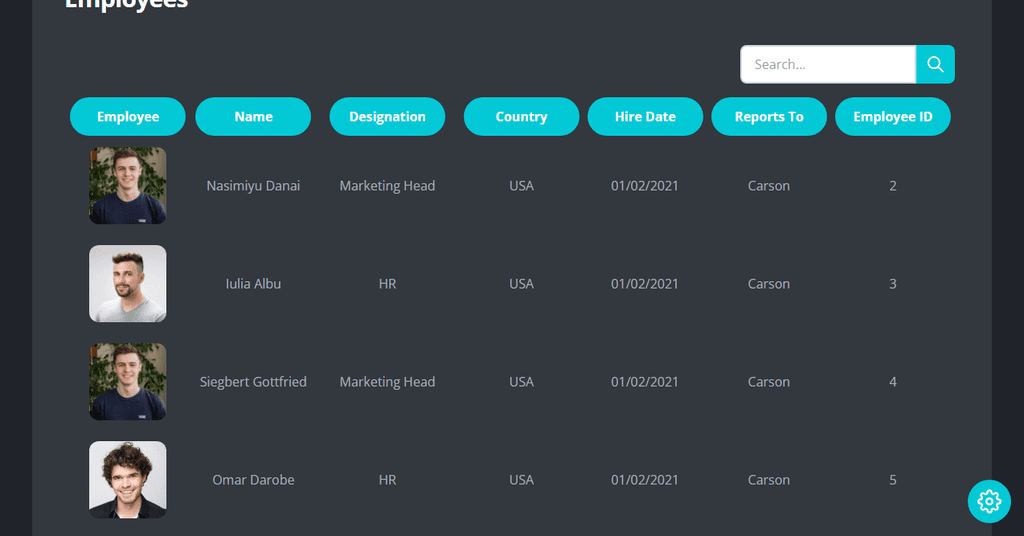Click Carson in Siegbert Gottfried's row
Image resolution: width=1024 pixels, height=536 pixels.
click(769, 382)
